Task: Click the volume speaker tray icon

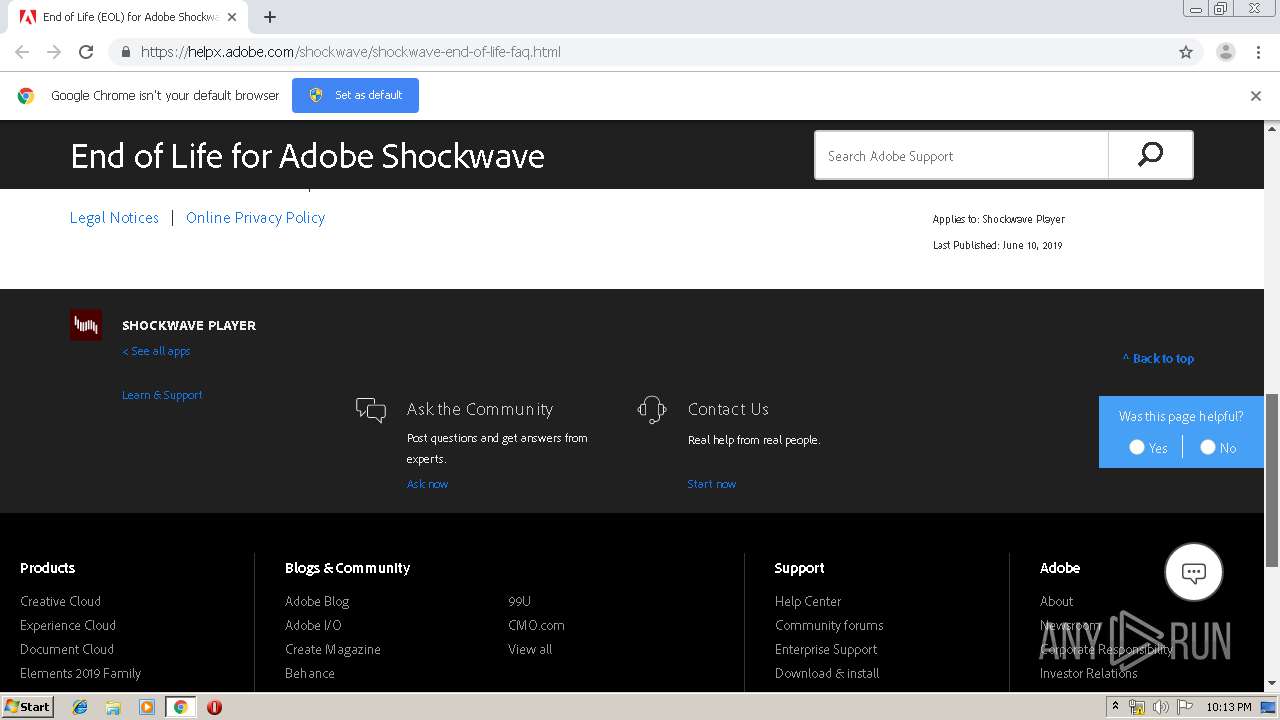Action: click(x=1160, y=707)
